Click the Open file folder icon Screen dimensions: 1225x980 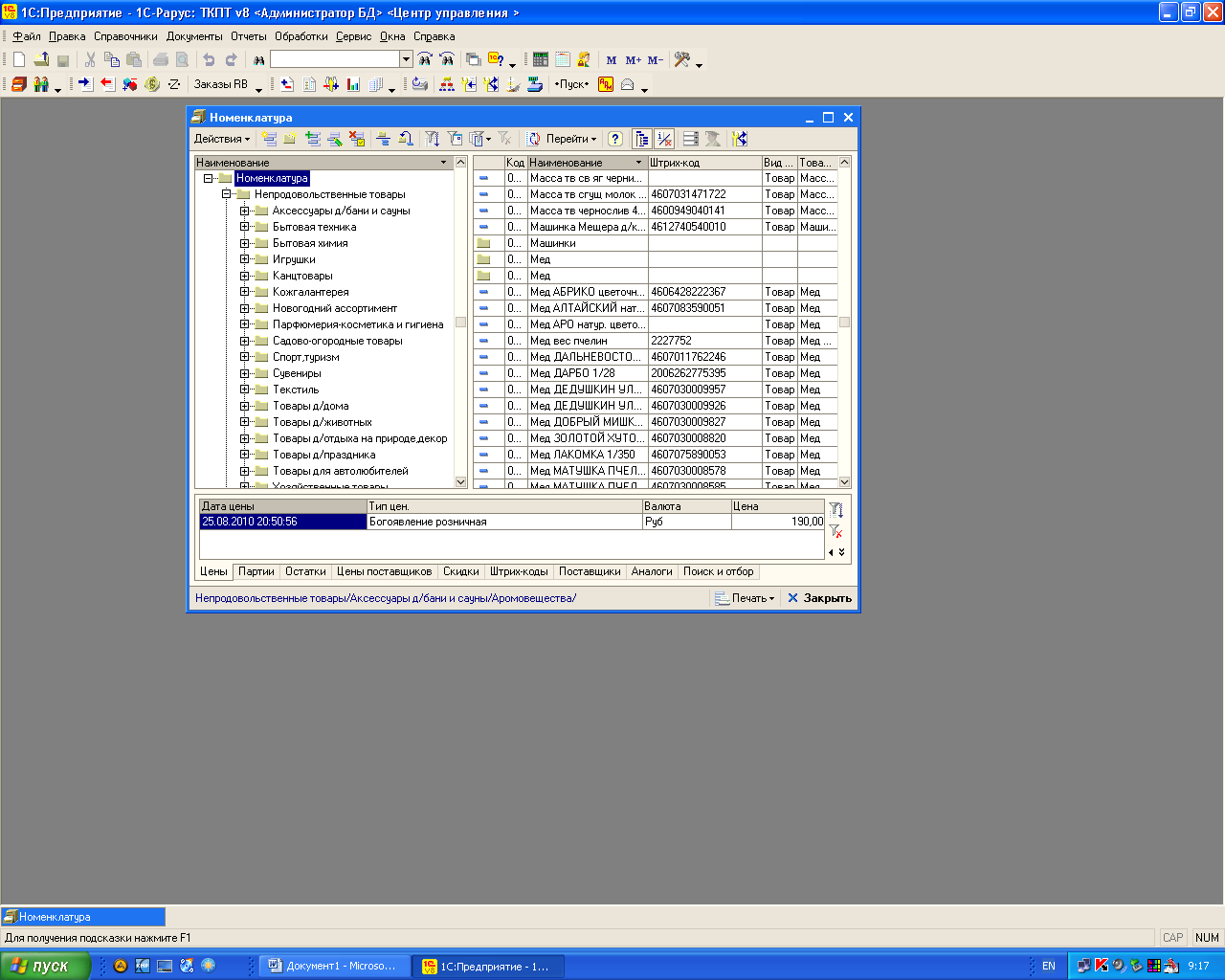pos(41,59)
